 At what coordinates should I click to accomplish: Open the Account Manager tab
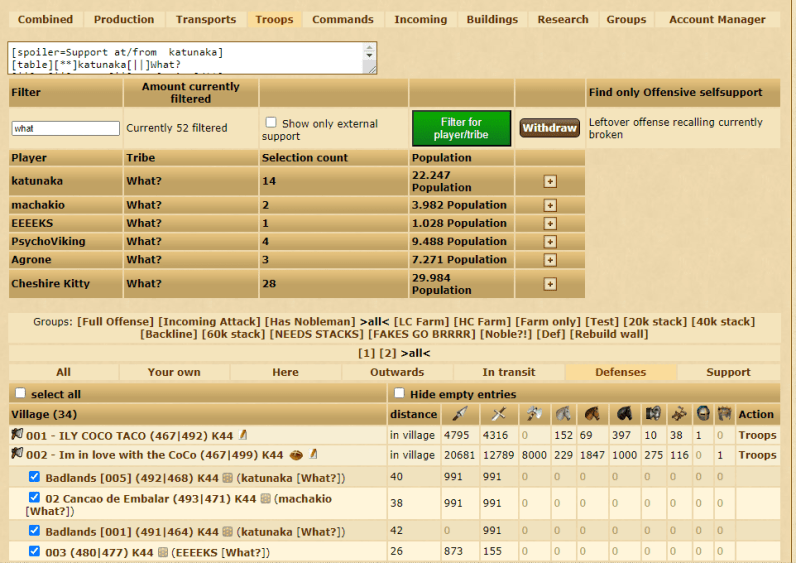pos(717,19)
